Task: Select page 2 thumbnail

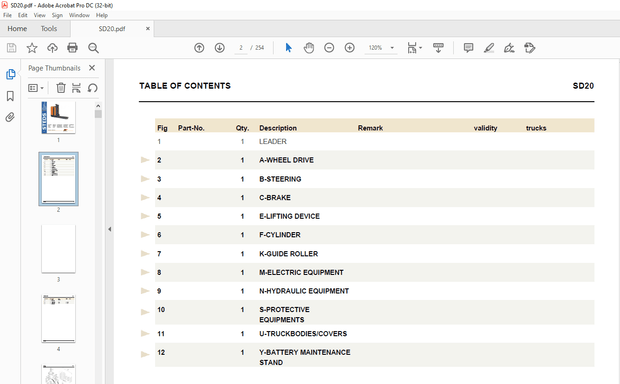Action: click(58, 179)
